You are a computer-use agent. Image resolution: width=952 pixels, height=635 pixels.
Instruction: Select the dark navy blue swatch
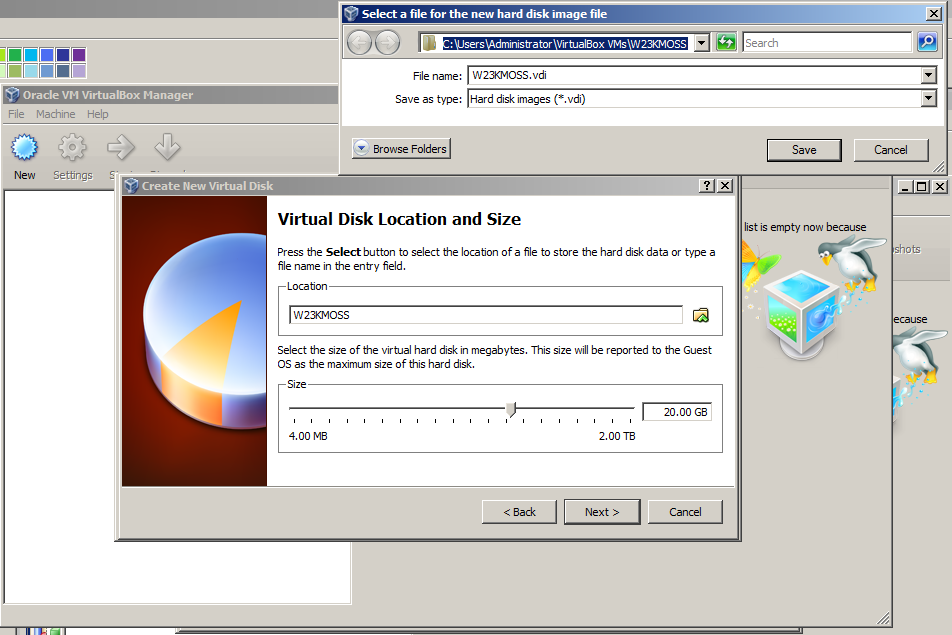tap(63, 55)
